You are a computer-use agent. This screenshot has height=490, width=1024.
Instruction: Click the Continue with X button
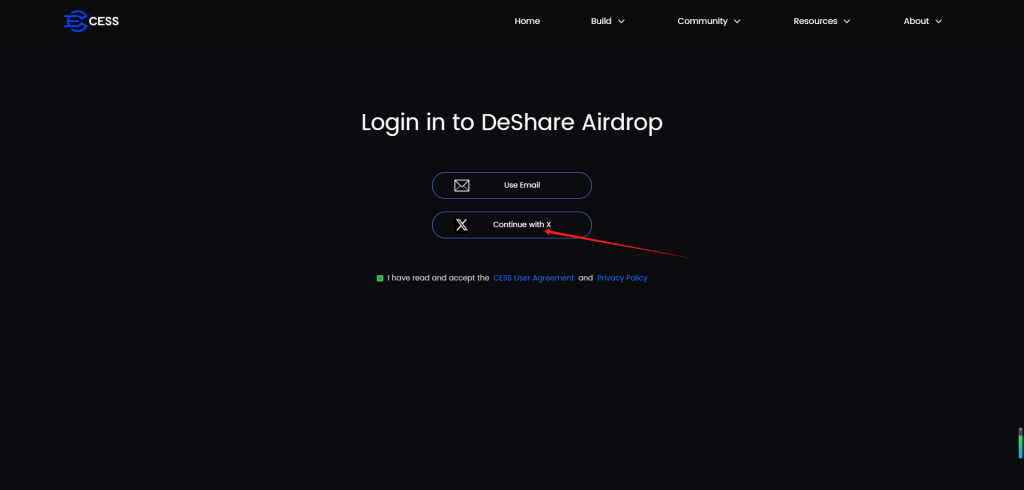[x=512, y=225]
